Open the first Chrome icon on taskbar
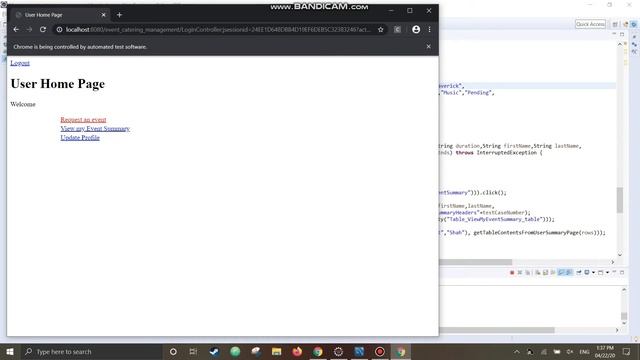Screen dimensions: 640x360 coord(318,351)
